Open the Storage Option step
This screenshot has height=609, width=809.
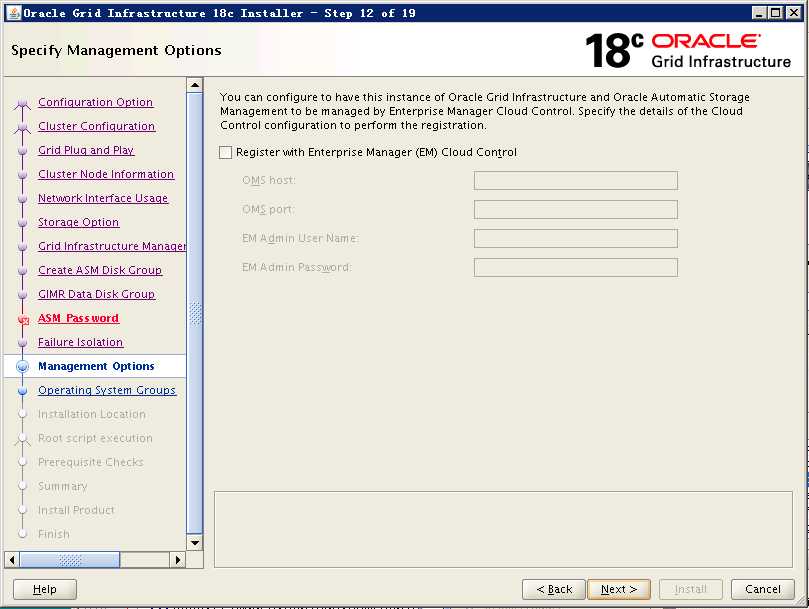(78, 222)
